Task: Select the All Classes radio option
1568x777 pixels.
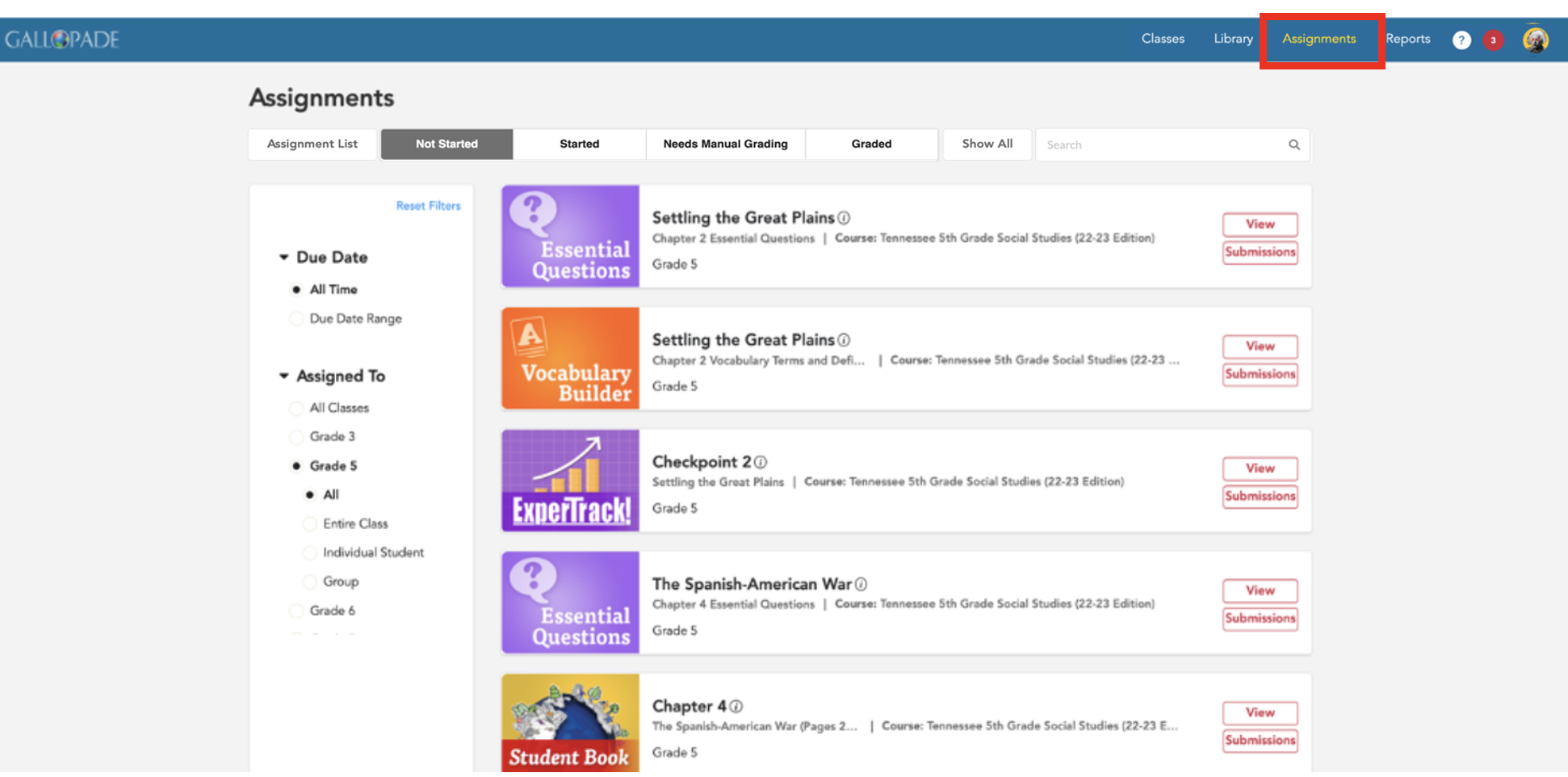Action: pyautogui.click(x=296, y=409)
